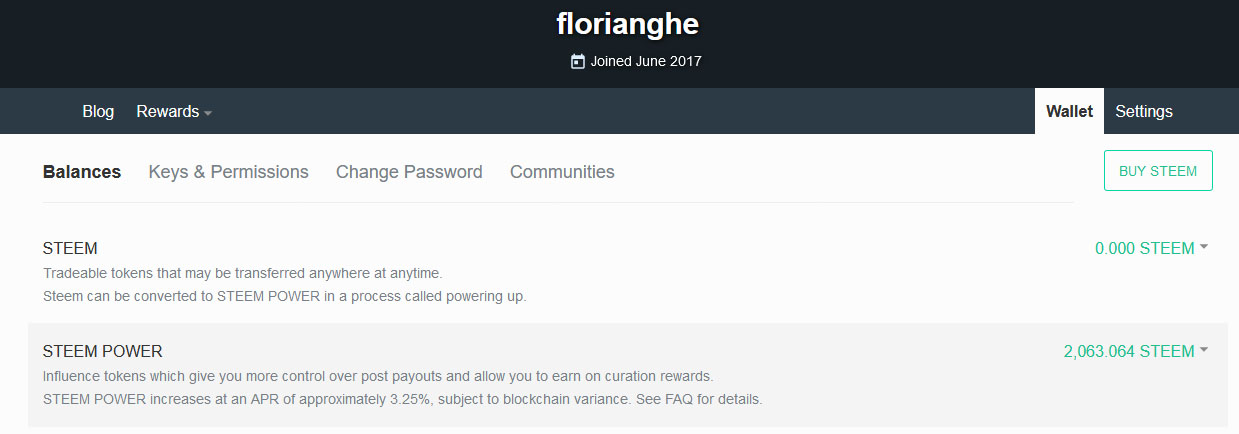View the Communities section

pos(562,172)
